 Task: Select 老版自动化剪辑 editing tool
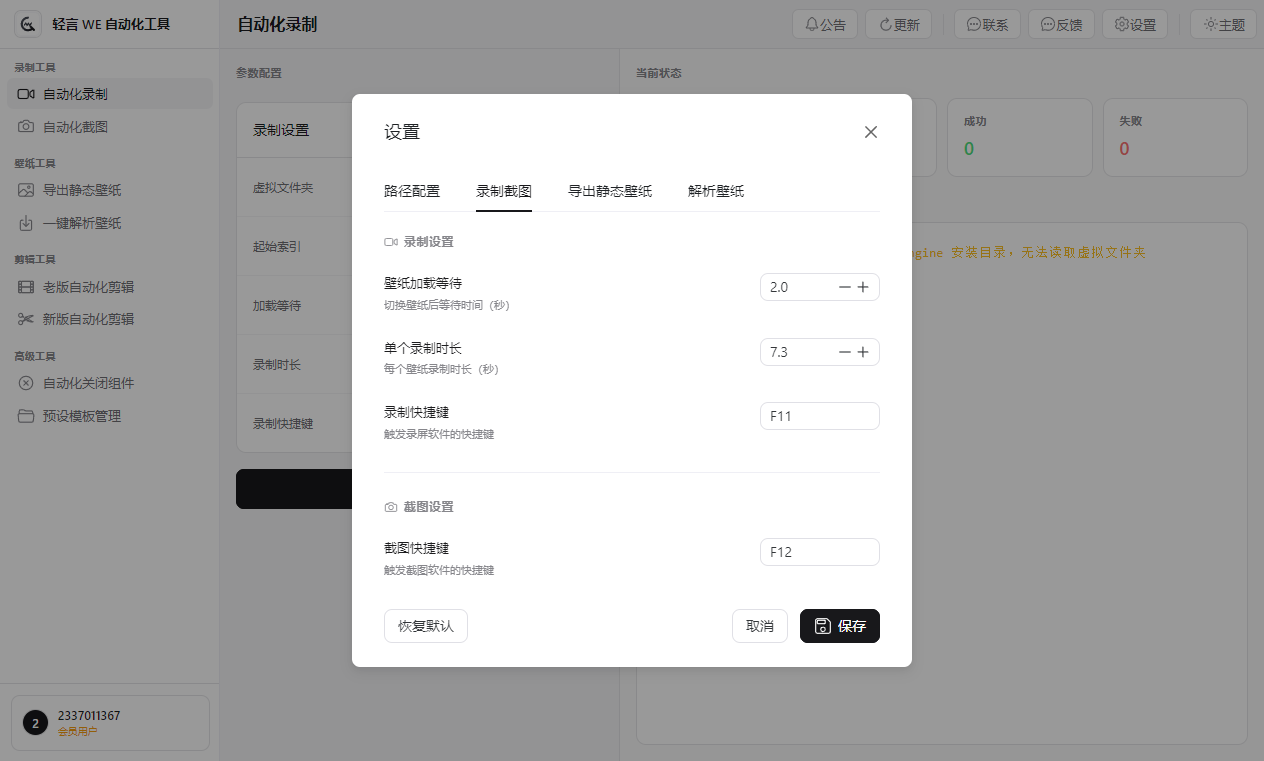point(89,287)
